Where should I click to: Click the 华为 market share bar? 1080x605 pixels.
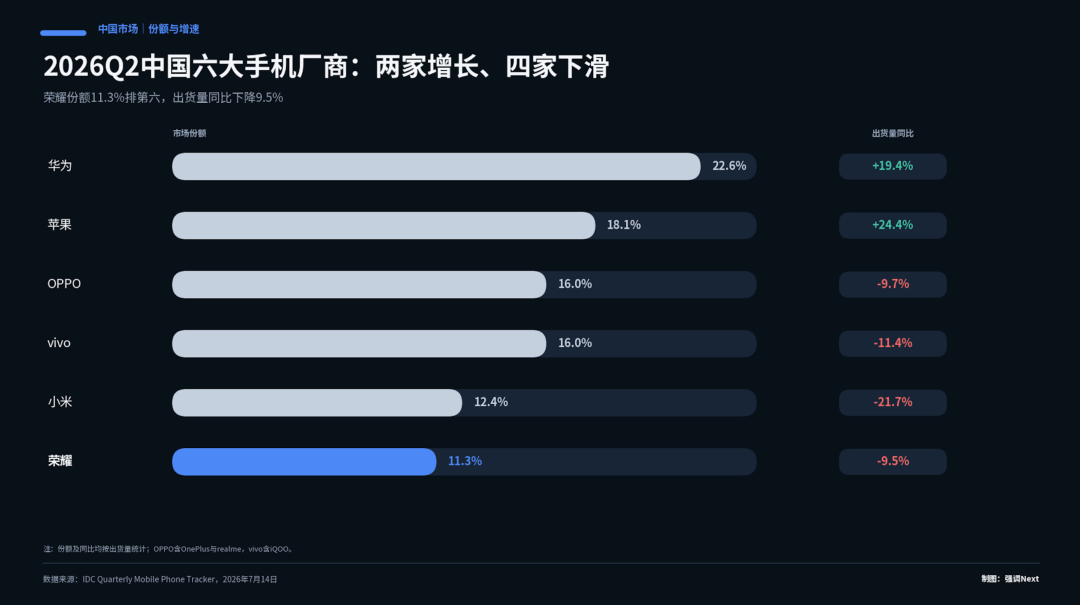436,166
